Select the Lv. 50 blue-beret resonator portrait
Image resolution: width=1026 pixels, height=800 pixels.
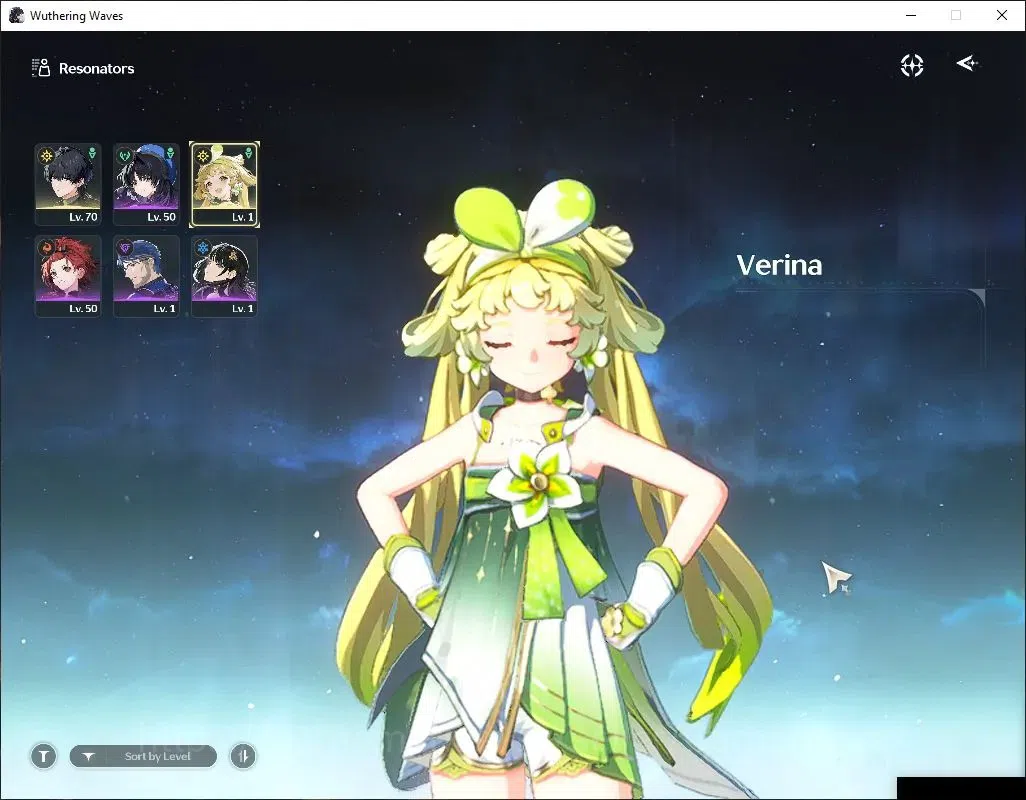tap(146, 184)
